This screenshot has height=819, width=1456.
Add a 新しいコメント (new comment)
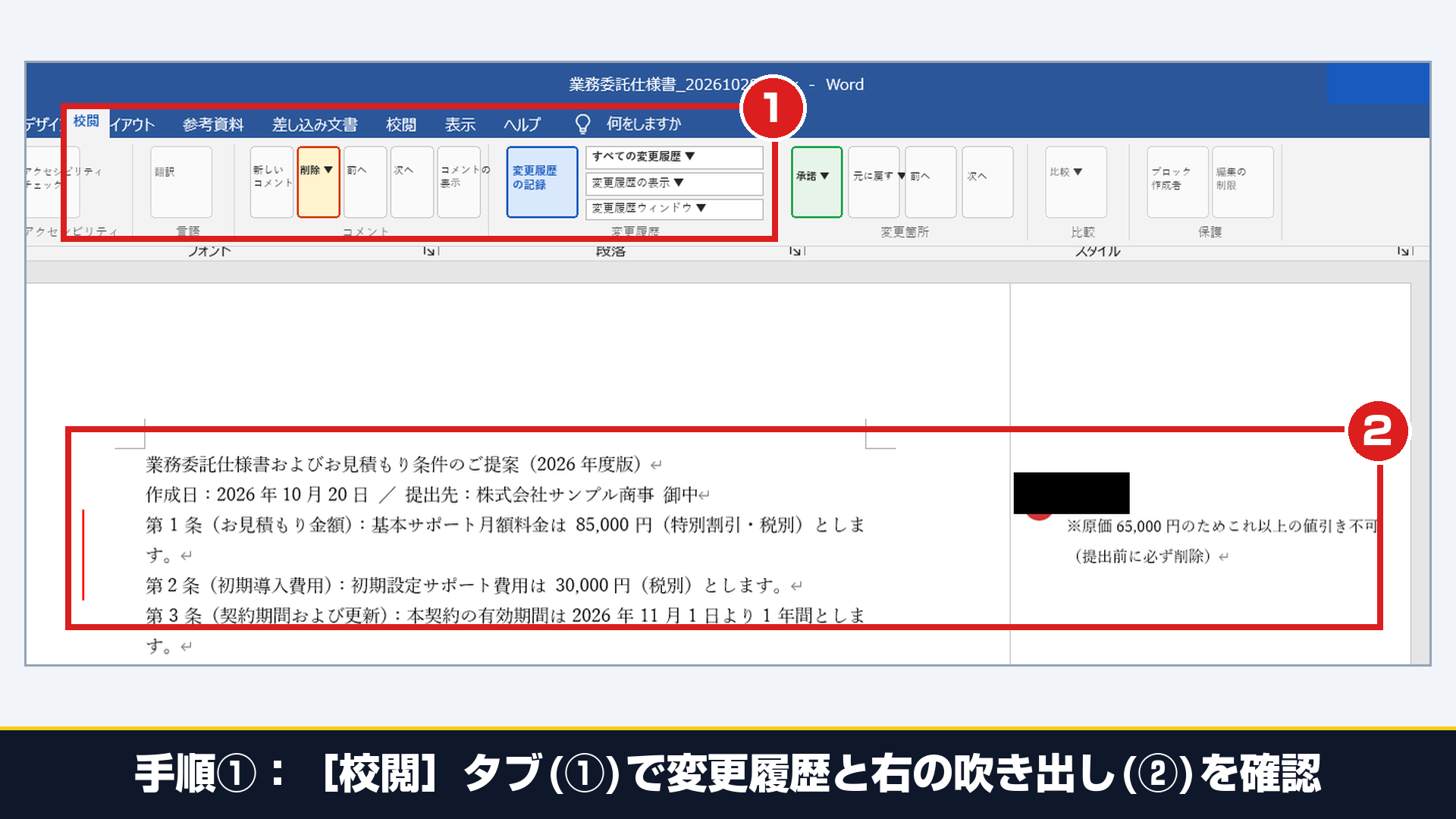(x=272, y=182)
